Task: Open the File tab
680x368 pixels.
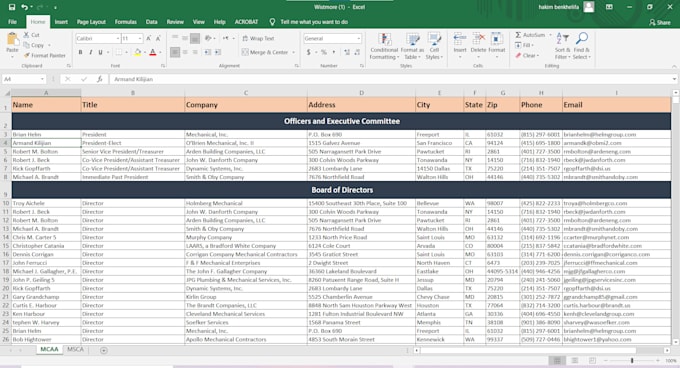Action: point(13,22)
